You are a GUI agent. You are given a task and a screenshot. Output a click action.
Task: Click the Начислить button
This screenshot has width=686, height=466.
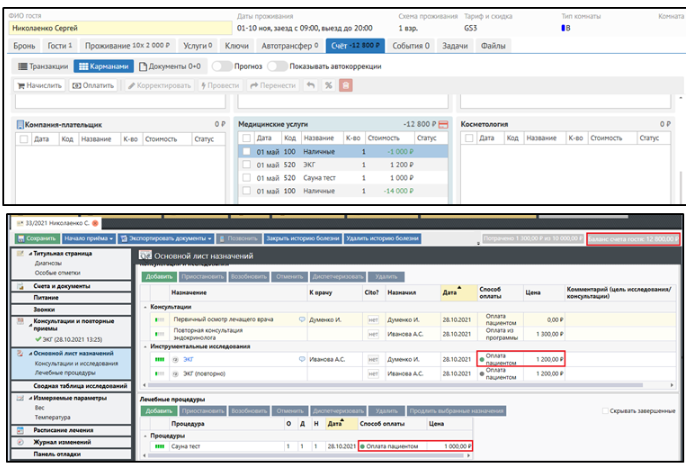pos(39,86)
